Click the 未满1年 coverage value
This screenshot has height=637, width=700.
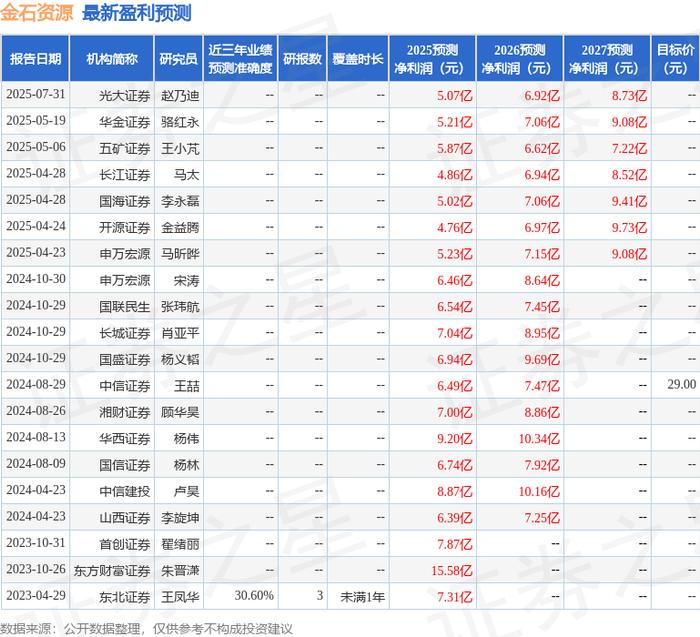point(362,596)
